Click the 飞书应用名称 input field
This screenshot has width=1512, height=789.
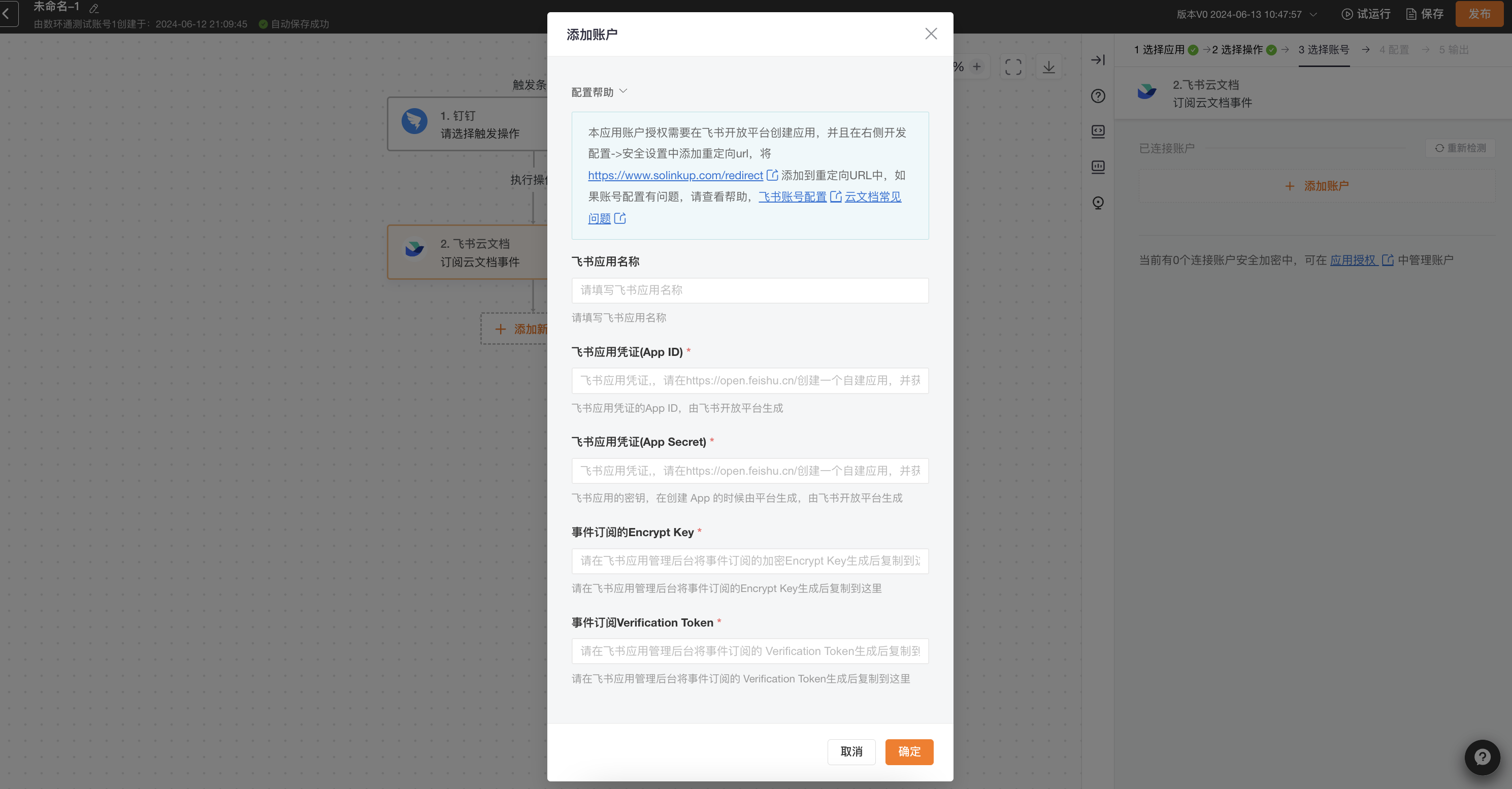click(x=750, y=290)
